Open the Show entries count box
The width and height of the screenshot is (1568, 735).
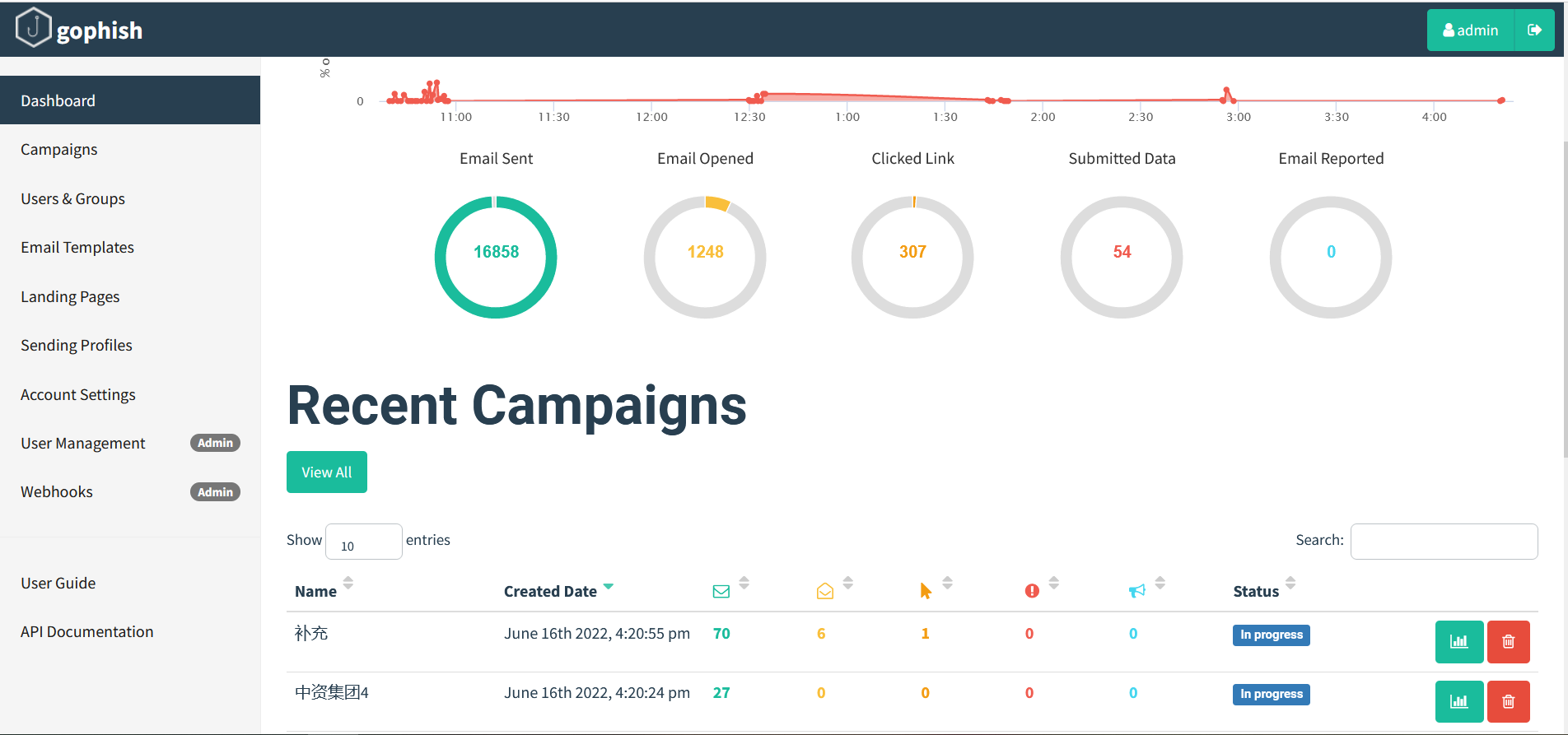click(x=364, y=542)
